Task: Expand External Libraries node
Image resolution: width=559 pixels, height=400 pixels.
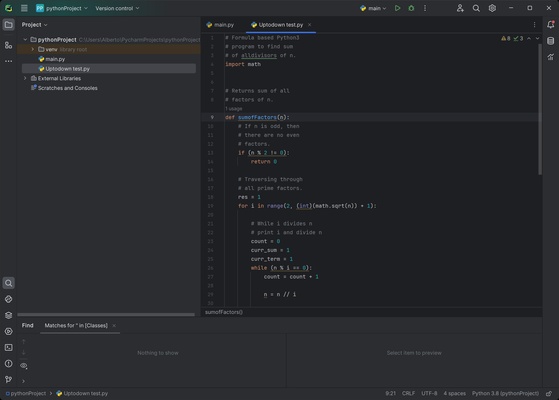Action: pyautogui.click(x=25, y=78)
